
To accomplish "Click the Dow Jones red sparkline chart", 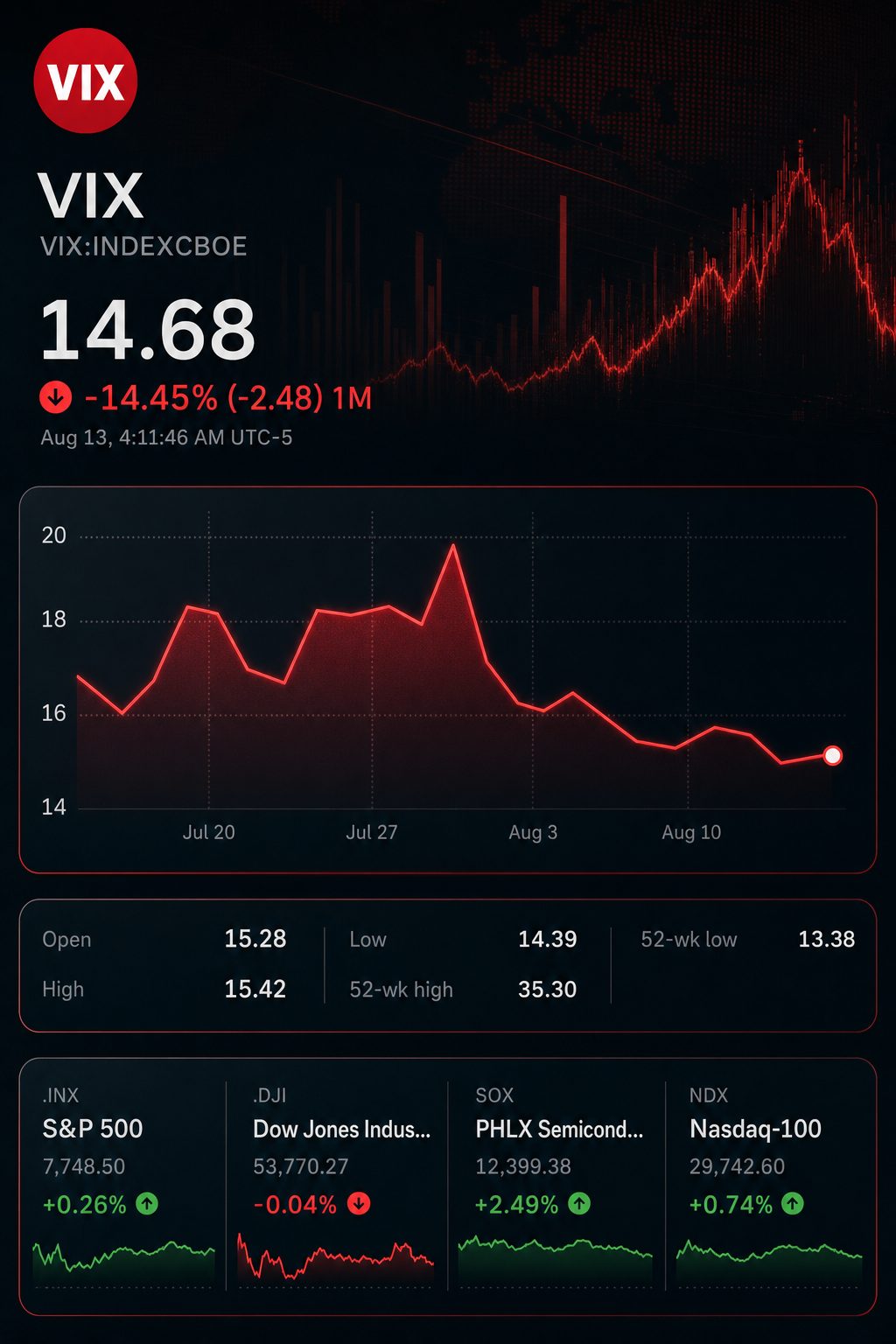I will [x=335, y=1260].
